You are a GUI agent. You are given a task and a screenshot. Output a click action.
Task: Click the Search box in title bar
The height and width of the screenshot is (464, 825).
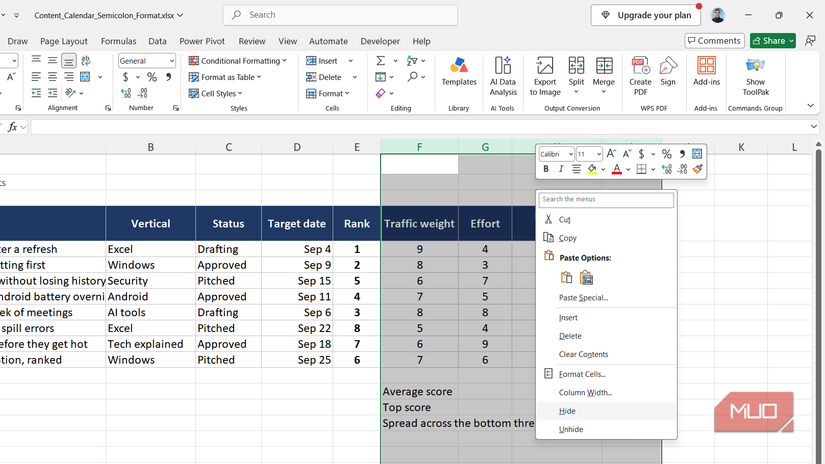pos(340,15)
